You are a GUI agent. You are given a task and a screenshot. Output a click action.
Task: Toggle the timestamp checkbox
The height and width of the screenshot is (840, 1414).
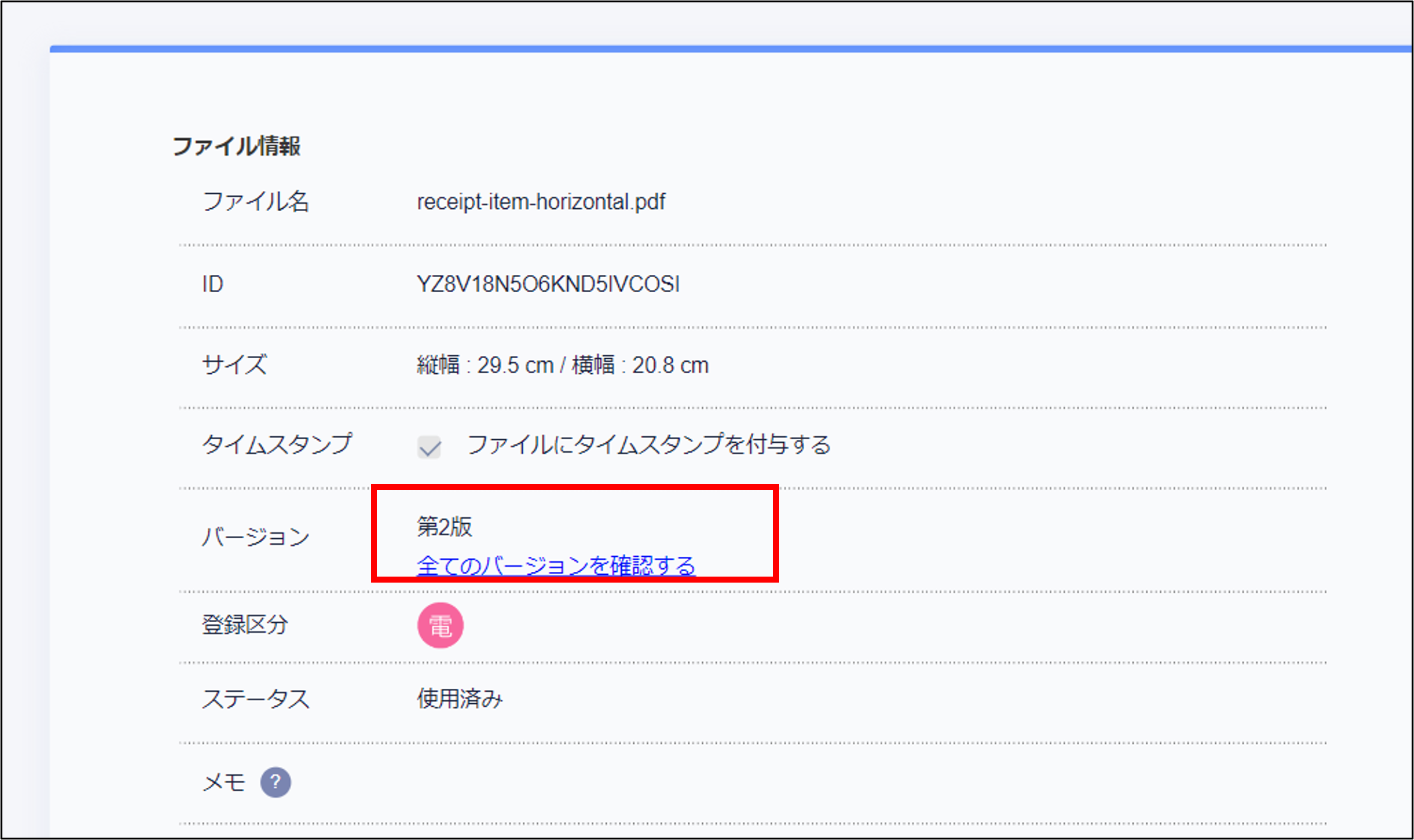click(429, 447)
